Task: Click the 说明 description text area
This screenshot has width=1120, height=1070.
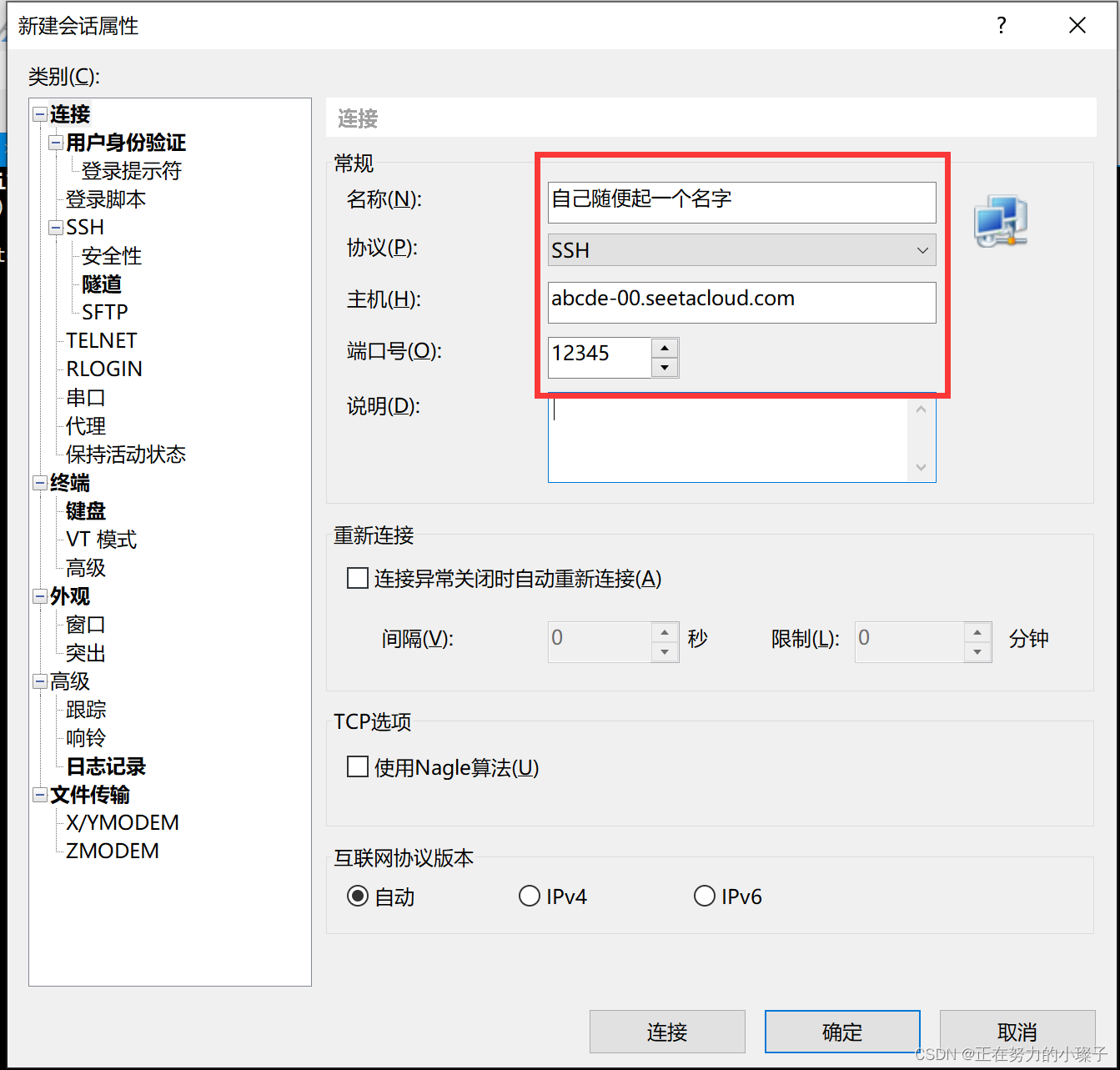Action: tap(727, 438)
